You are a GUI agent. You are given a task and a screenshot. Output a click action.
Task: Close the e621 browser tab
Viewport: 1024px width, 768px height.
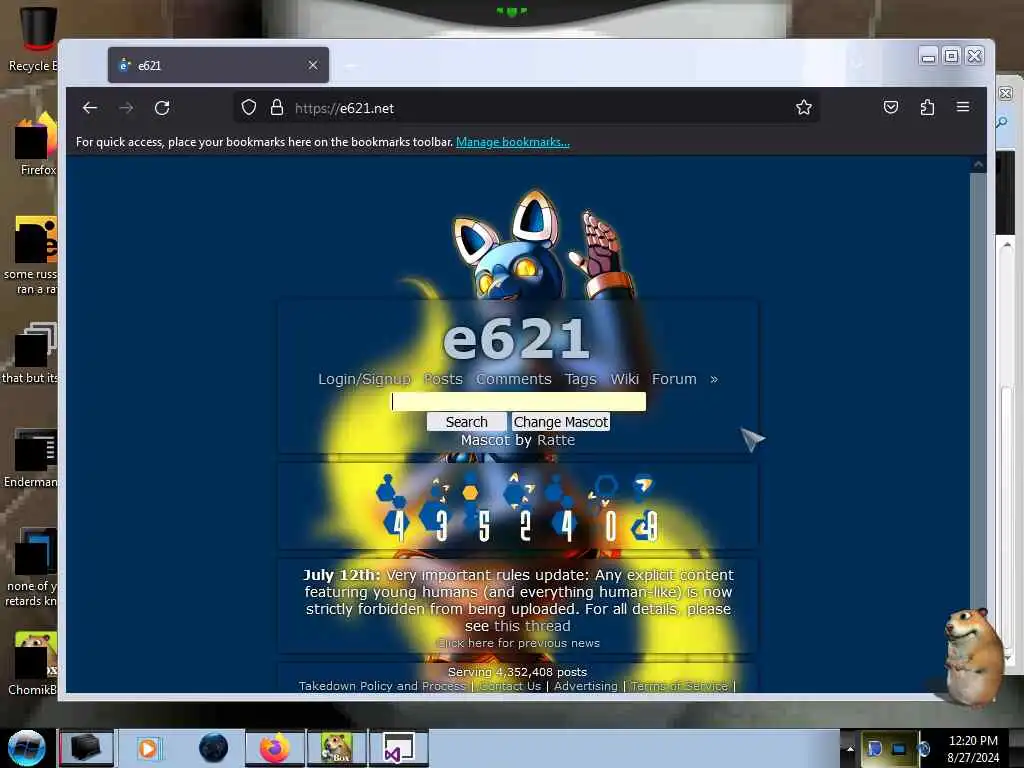(x=313, y=65)
